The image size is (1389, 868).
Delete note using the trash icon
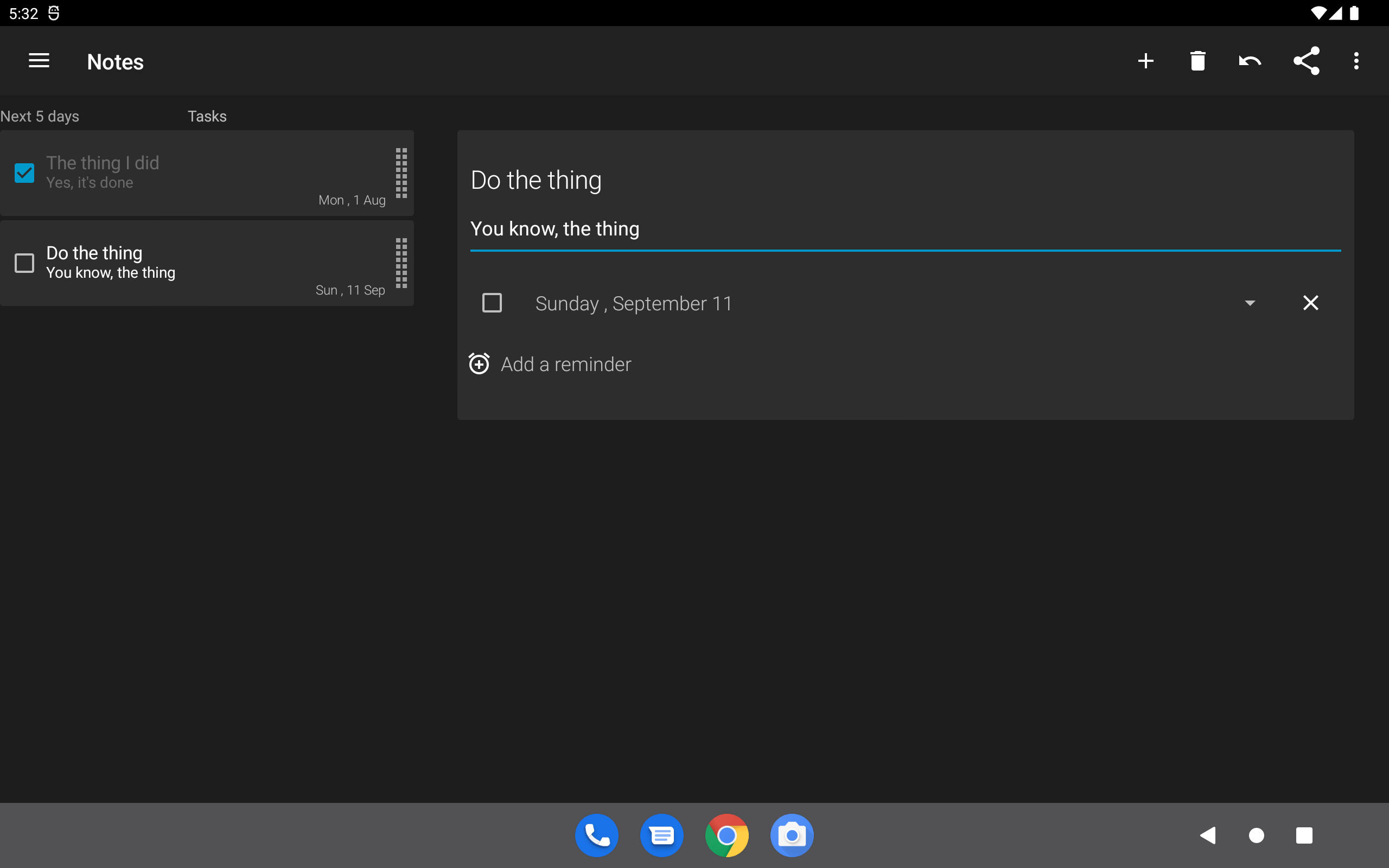tap(1197, 61)
